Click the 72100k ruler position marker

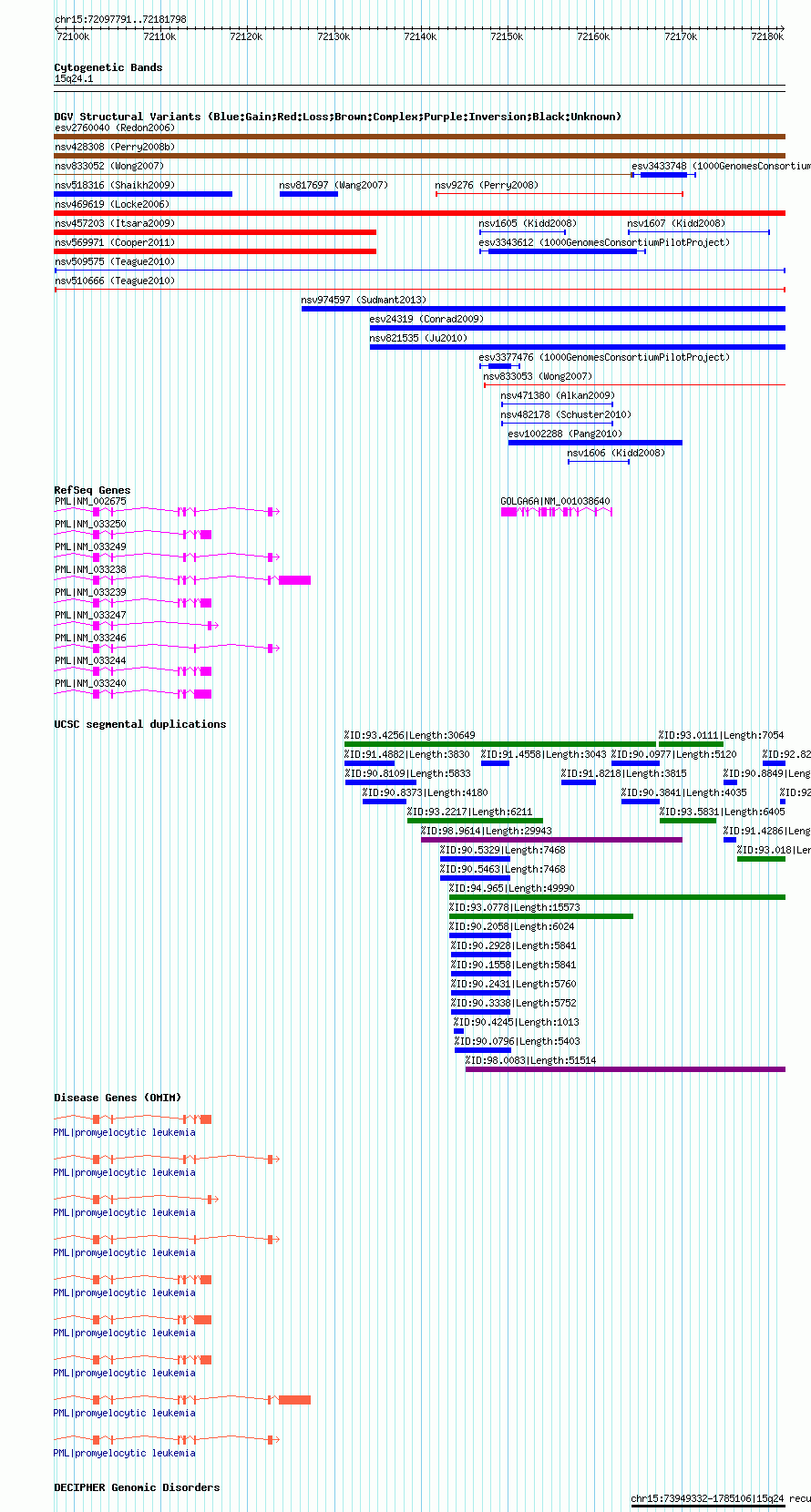(73, 36)
